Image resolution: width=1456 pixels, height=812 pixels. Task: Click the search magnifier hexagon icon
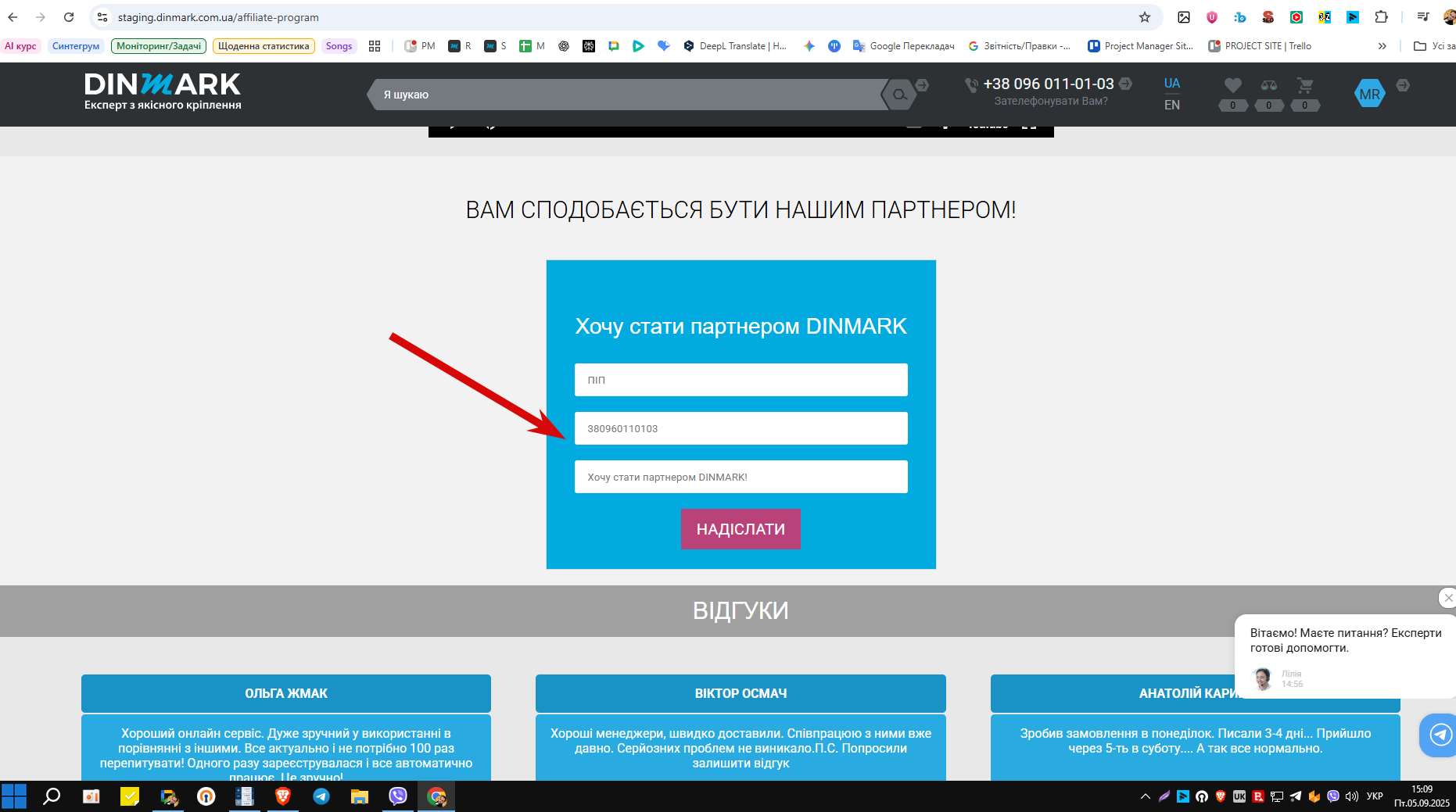(x=900, y=95)
